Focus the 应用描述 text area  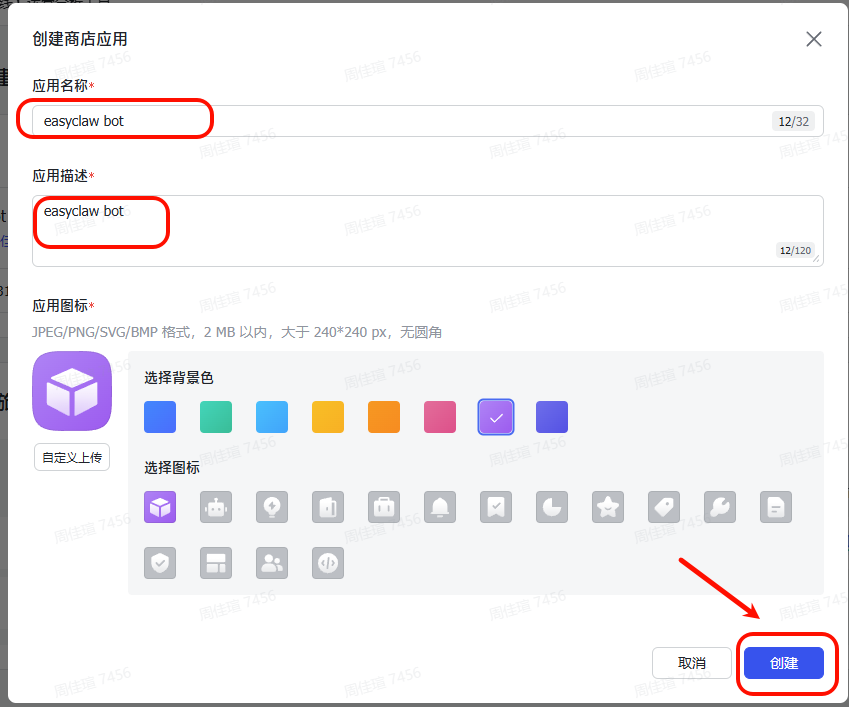coord(428,231)
